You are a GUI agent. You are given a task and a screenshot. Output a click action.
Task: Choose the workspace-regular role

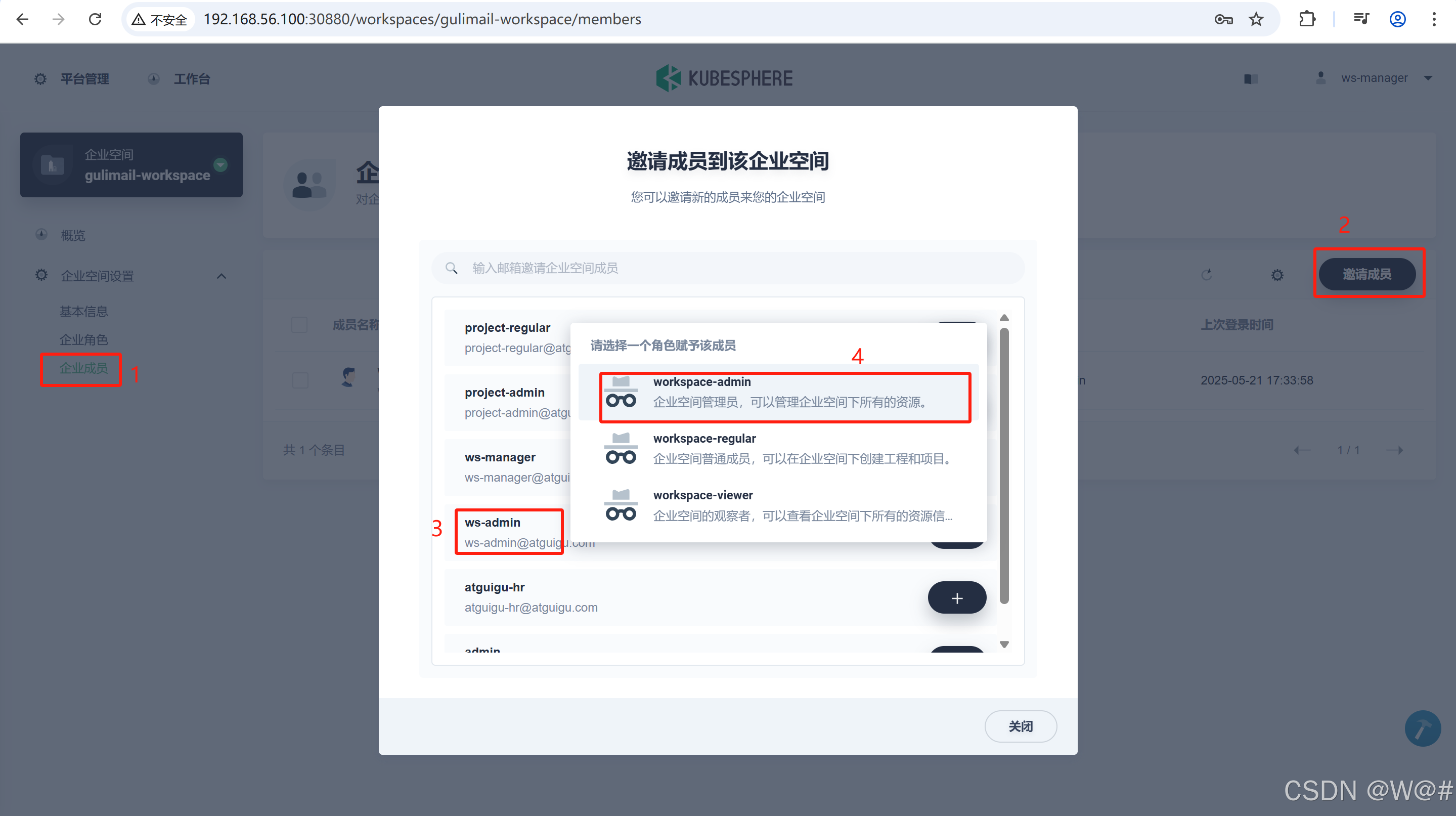coord(779,448)
